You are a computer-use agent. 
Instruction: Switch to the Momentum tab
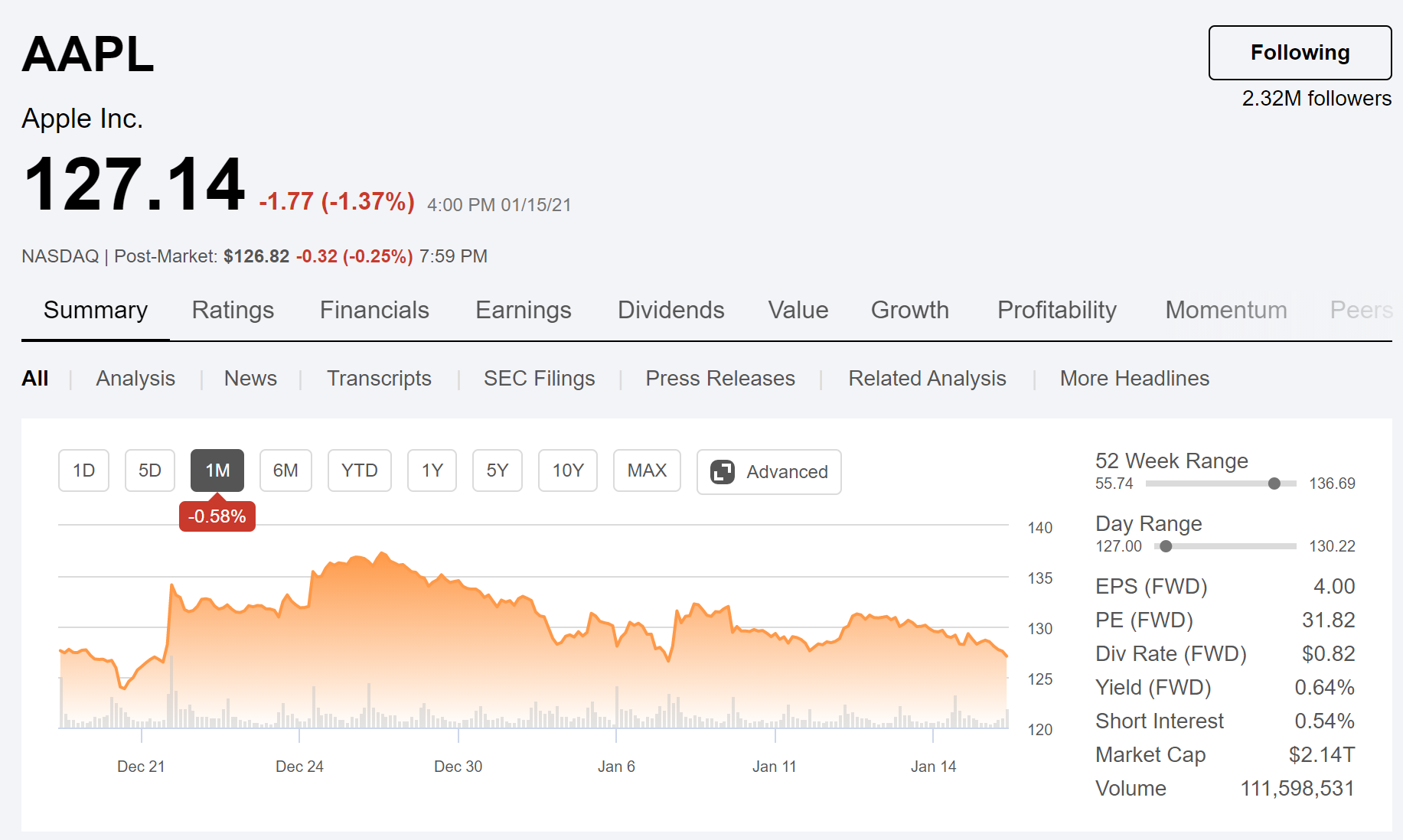coord(1226,310)
